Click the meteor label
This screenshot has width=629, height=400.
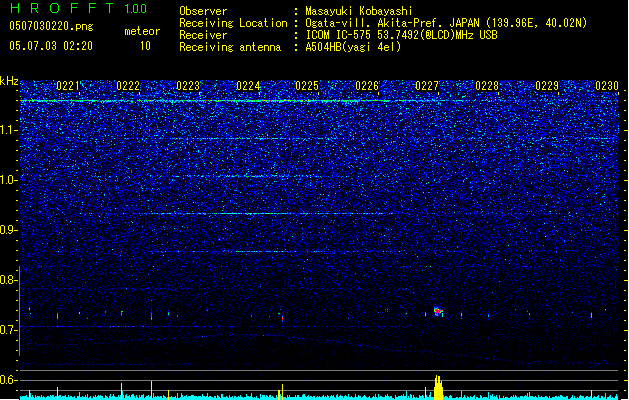pos(142,31)
